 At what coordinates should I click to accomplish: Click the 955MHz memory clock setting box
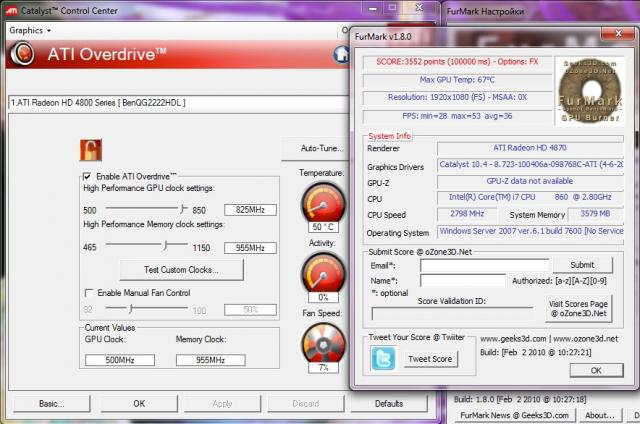250,248
